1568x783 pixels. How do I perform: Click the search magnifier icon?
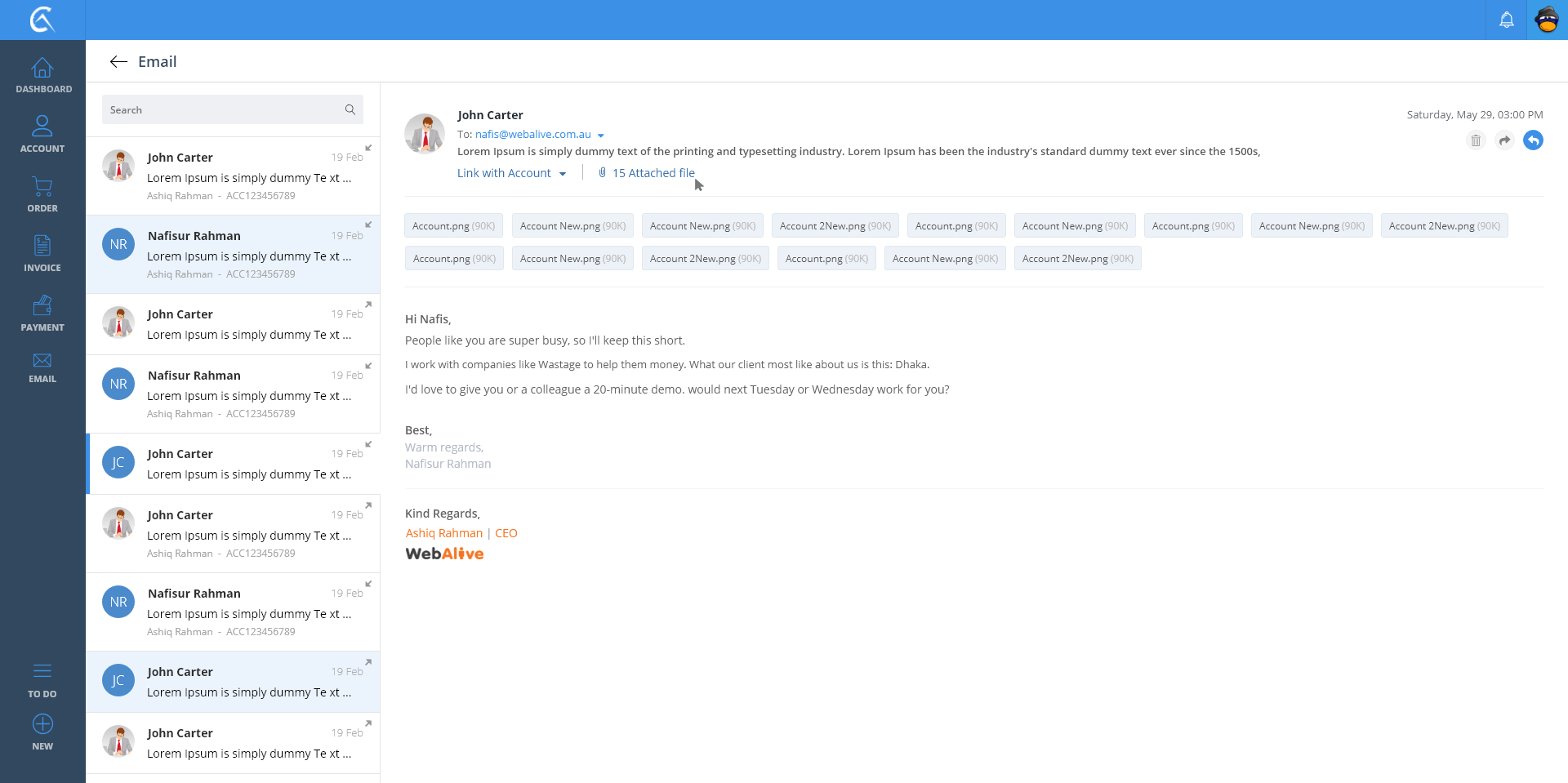point(350,109)
